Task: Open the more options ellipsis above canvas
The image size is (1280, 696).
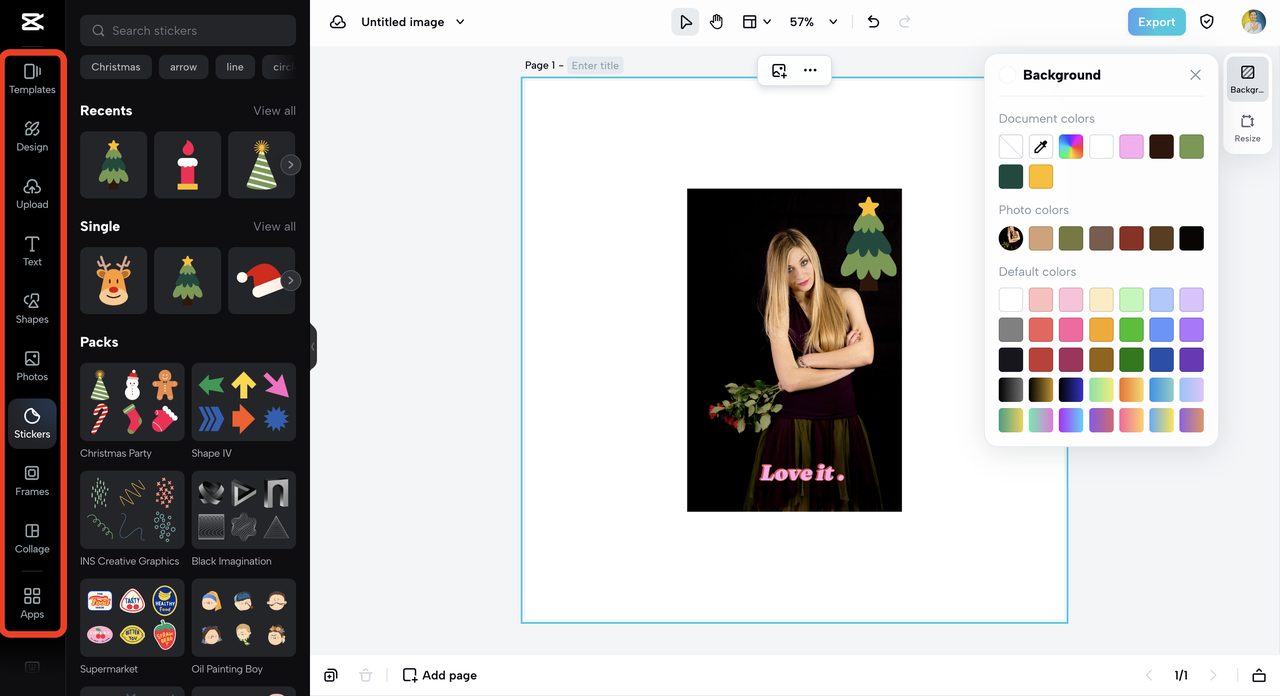Action: (x=810, y=70)
